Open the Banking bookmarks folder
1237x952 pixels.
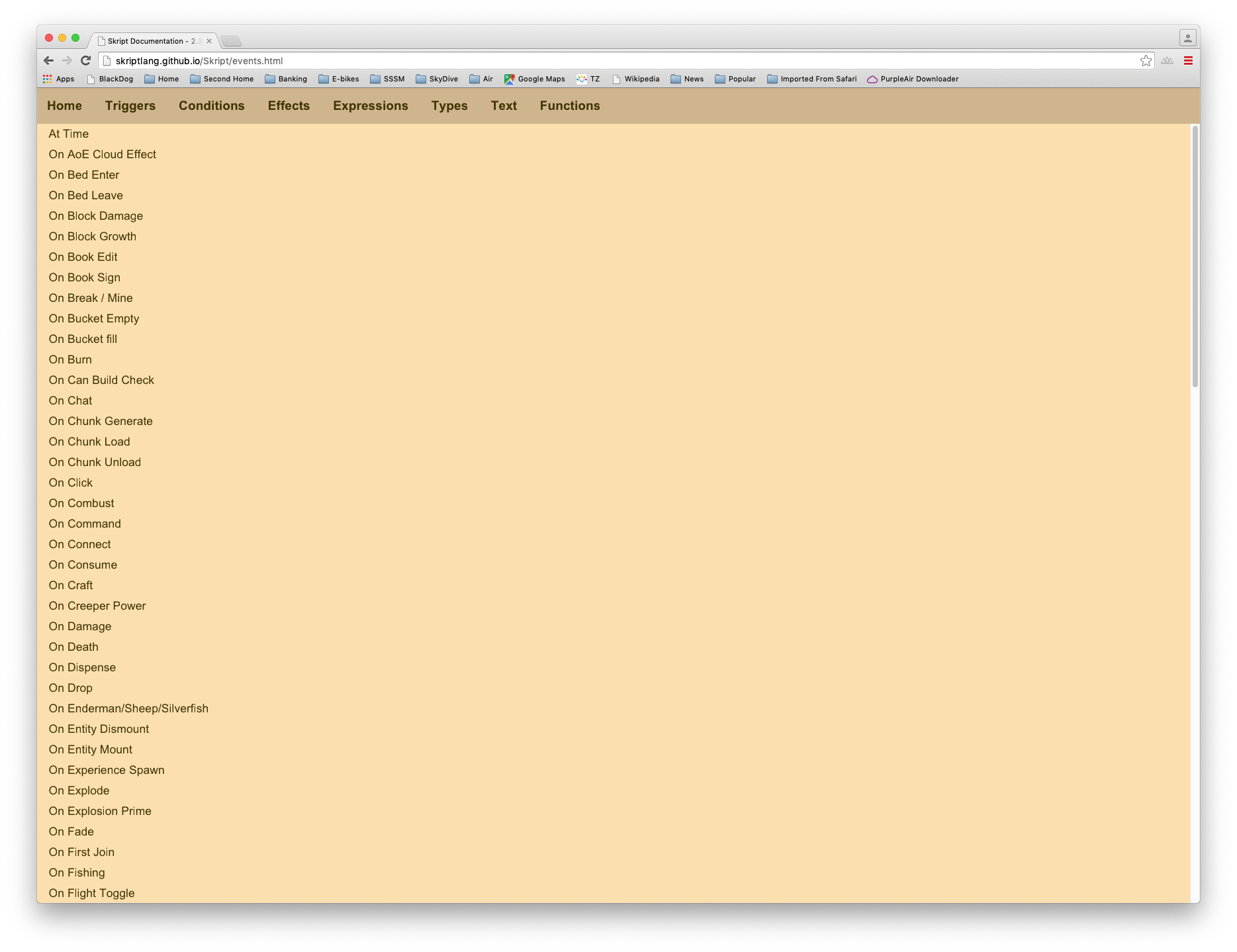[287, 79]
